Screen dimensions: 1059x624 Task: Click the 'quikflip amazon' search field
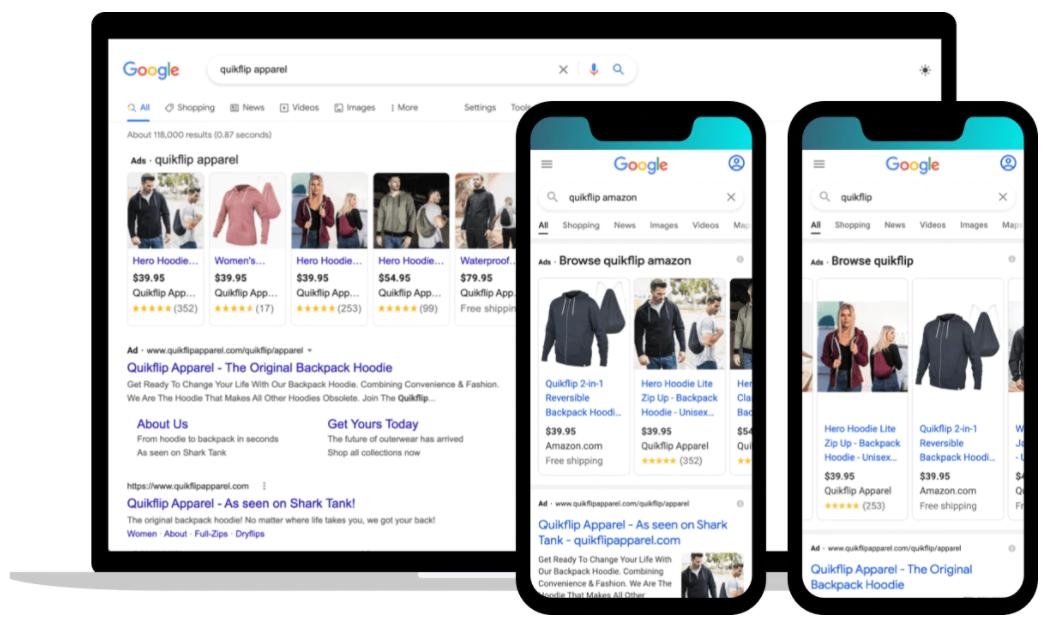642,197
